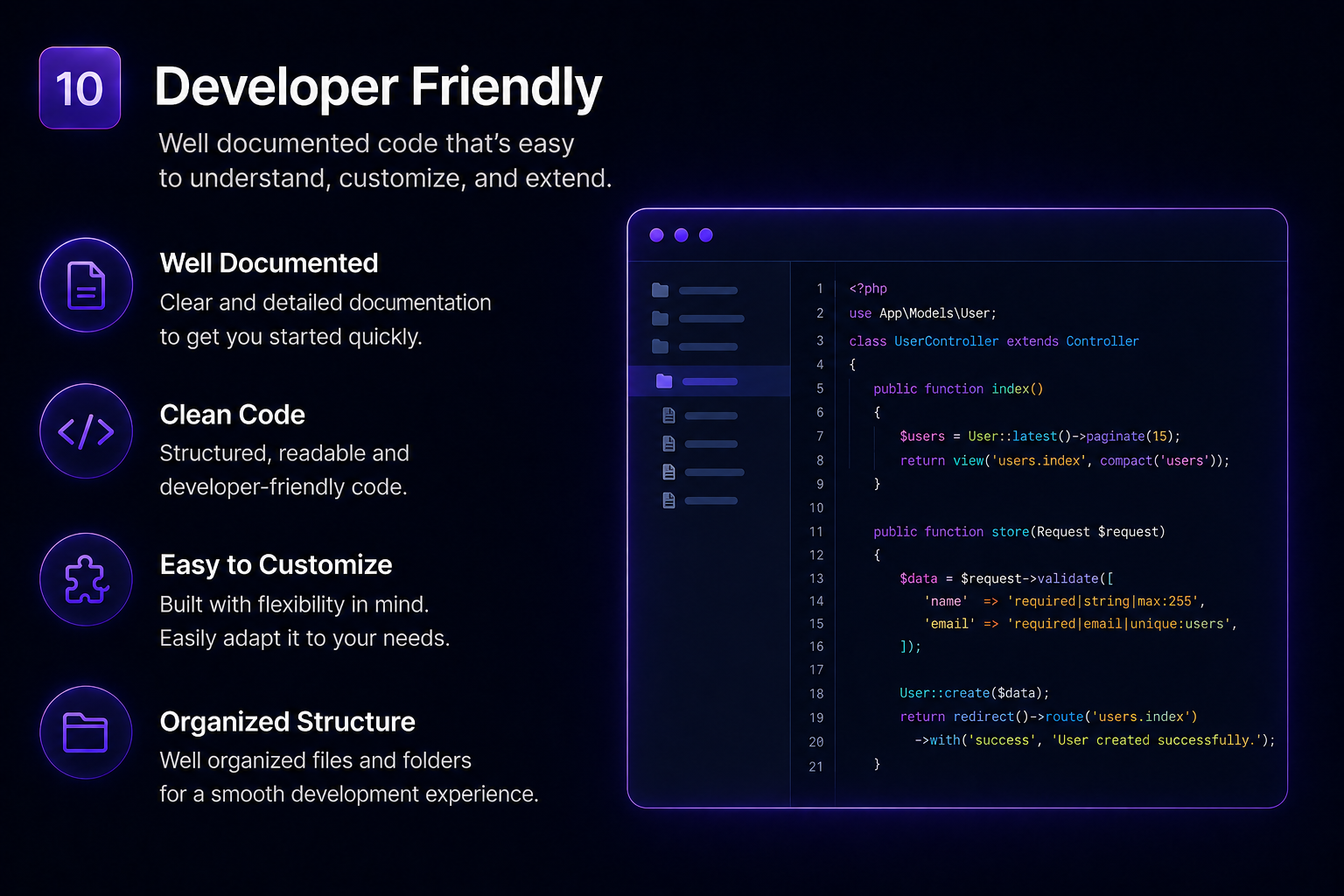
Task: Click the '$data = $request->validate([' line
Action: coord(1006,578)
